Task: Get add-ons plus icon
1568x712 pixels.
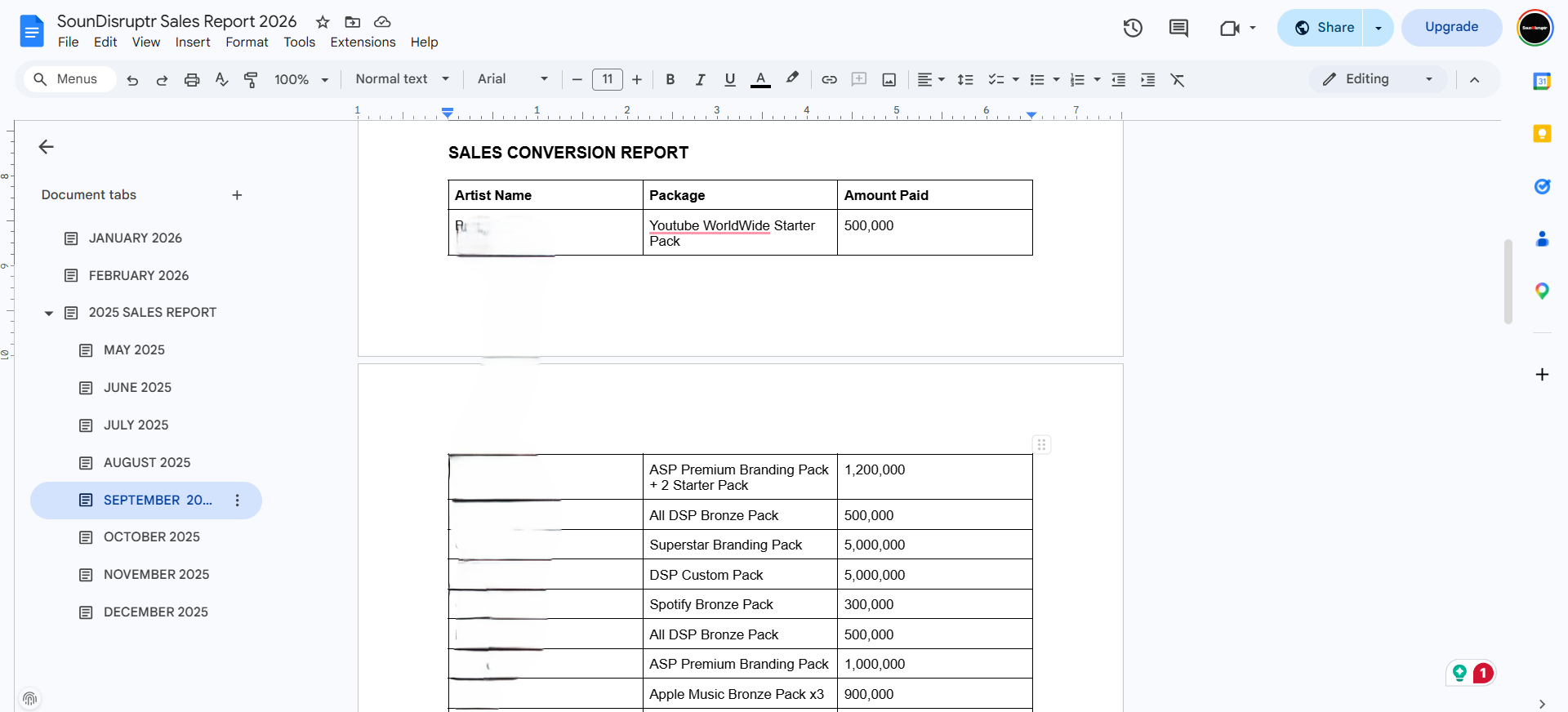Action: [1542, 375]
